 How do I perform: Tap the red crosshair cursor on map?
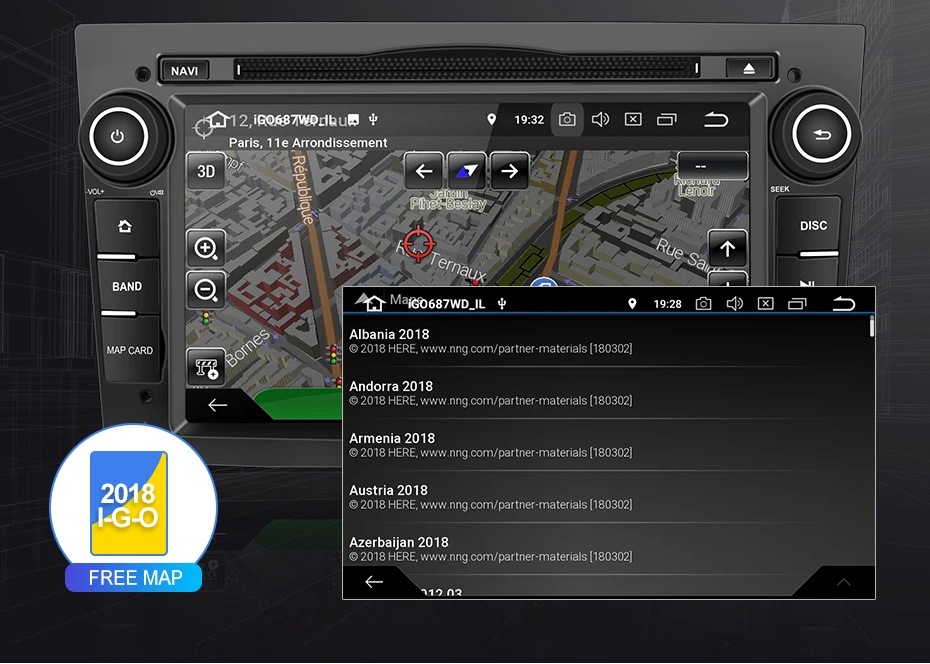[x=419, y=243]
